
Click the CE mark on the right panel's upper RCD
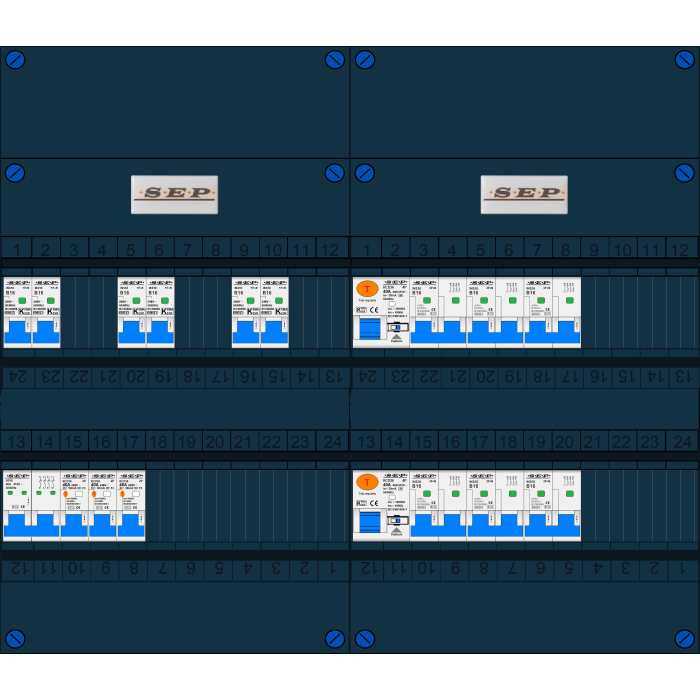tap(374, 310)
